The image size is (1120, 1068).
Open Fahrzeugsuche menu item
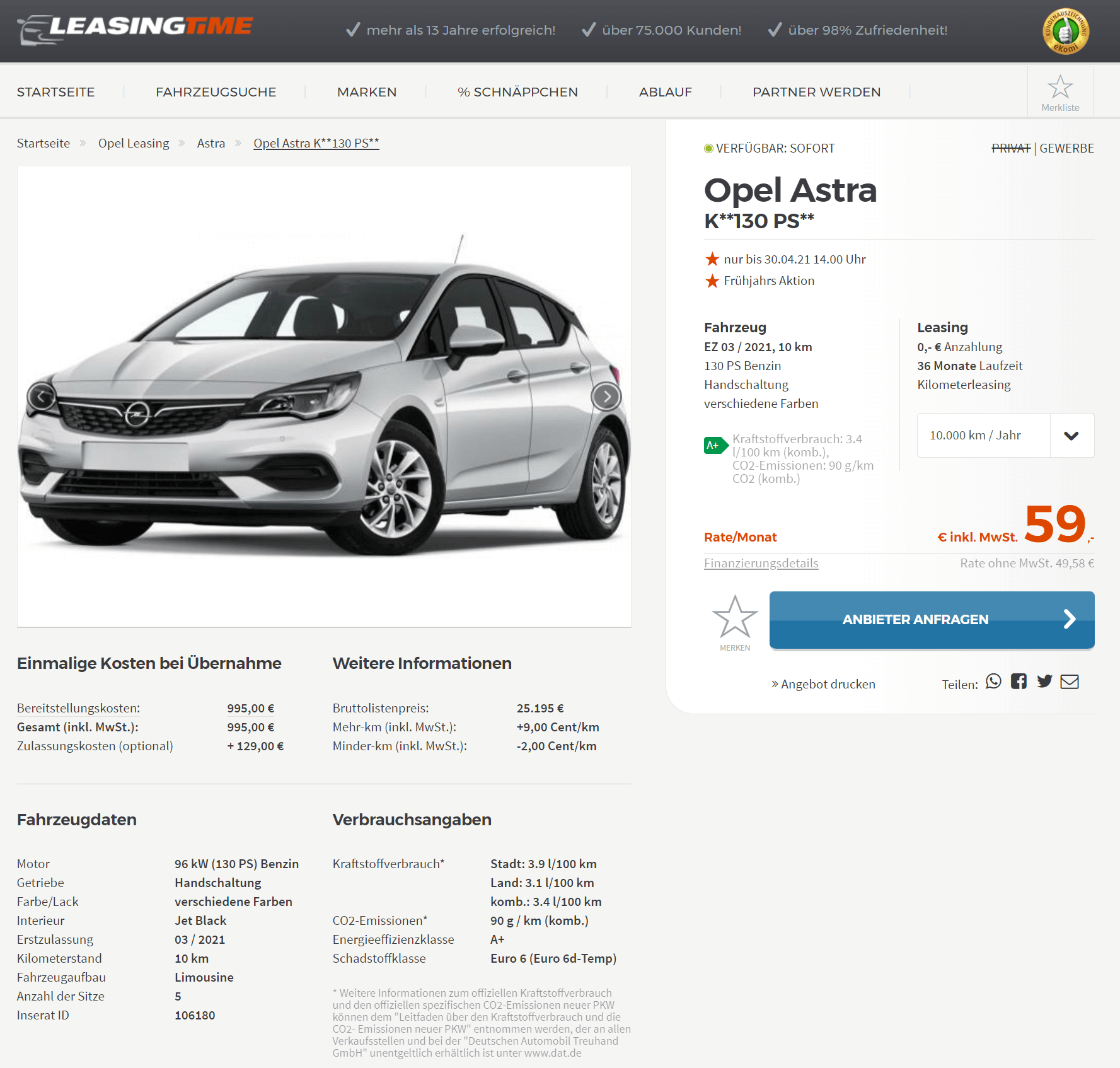click(216, 92)
